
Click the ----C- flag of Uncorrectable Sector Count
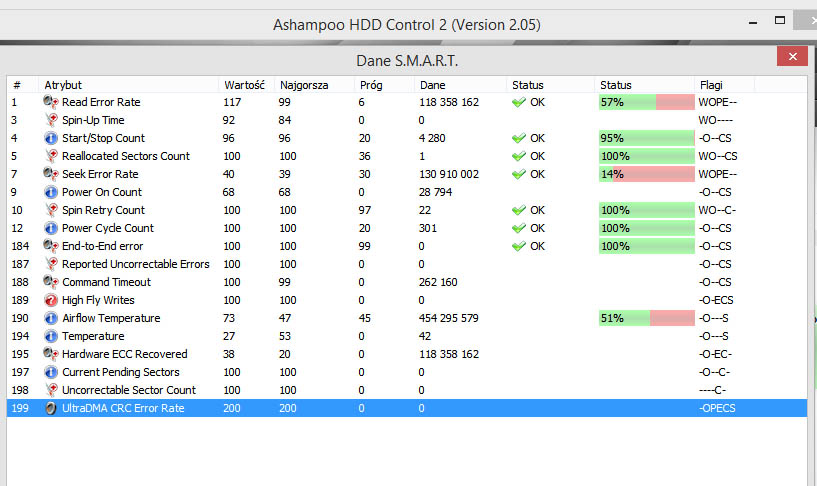click(712, 390)
